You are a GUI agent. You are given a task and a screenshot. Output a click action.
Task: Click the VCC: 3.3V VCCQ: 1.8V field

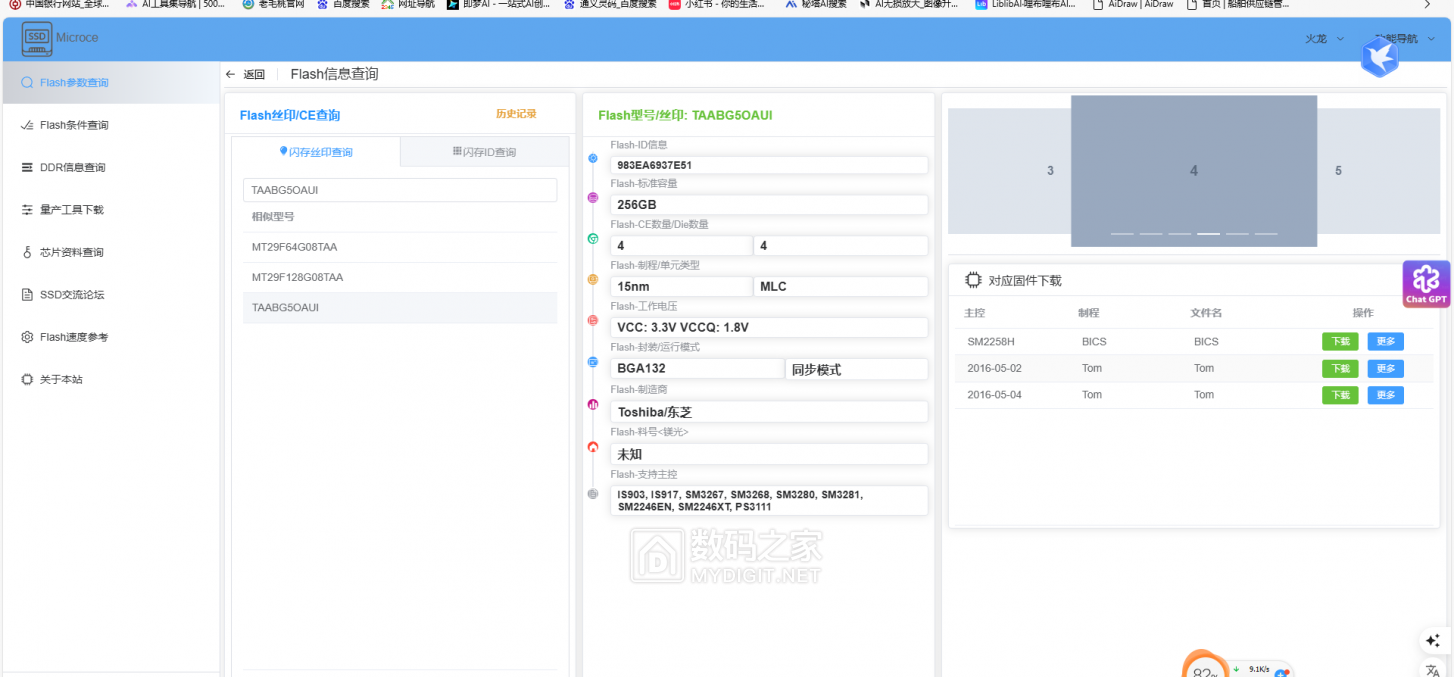pos(769,327)
